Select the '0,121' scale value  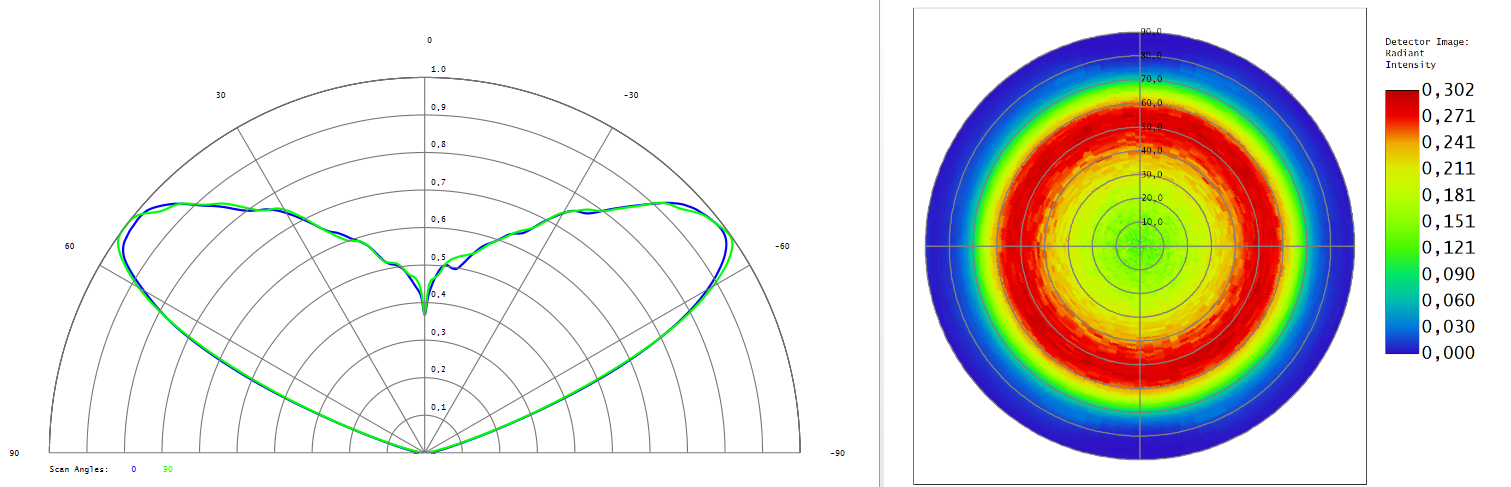pyautogui.click(x=1450, y=247)
